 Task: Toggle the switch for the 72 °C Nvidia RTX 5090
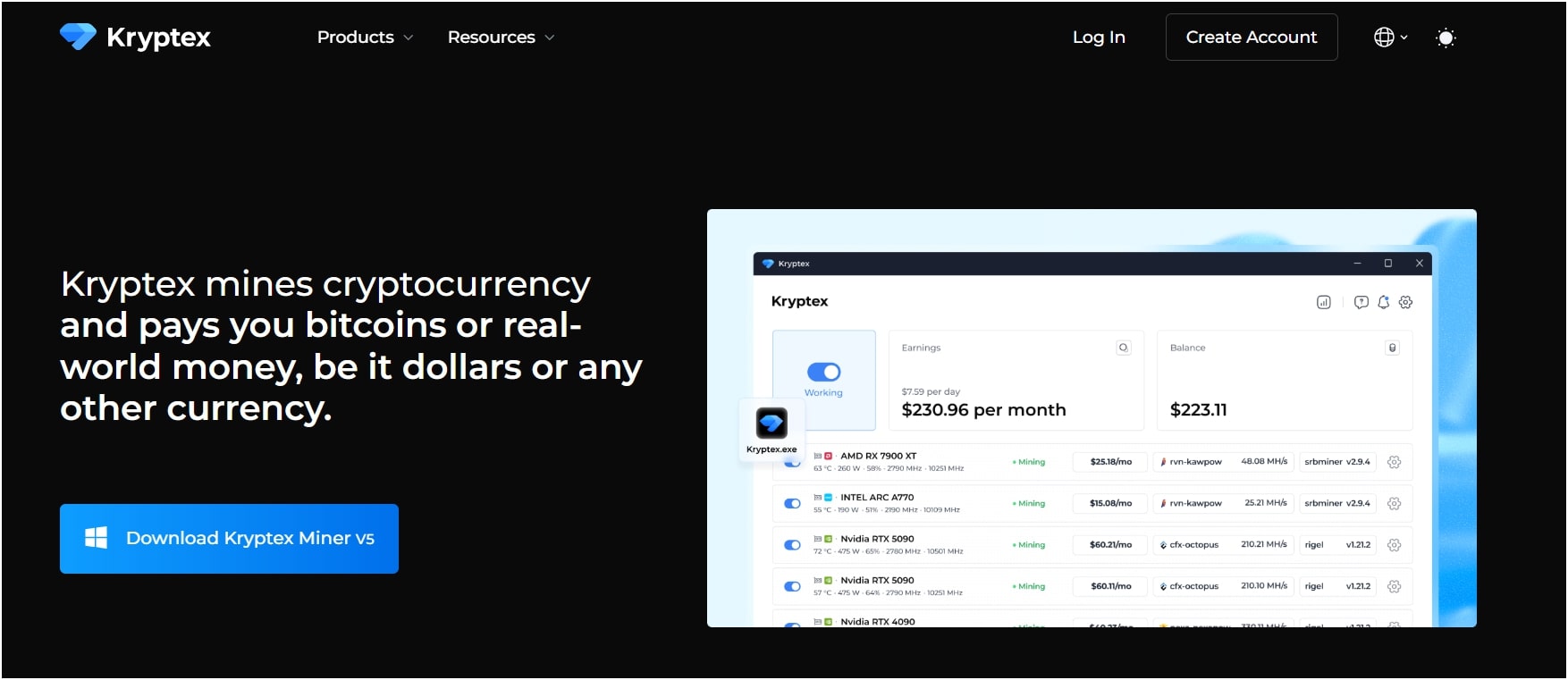[x=792, y=545]
